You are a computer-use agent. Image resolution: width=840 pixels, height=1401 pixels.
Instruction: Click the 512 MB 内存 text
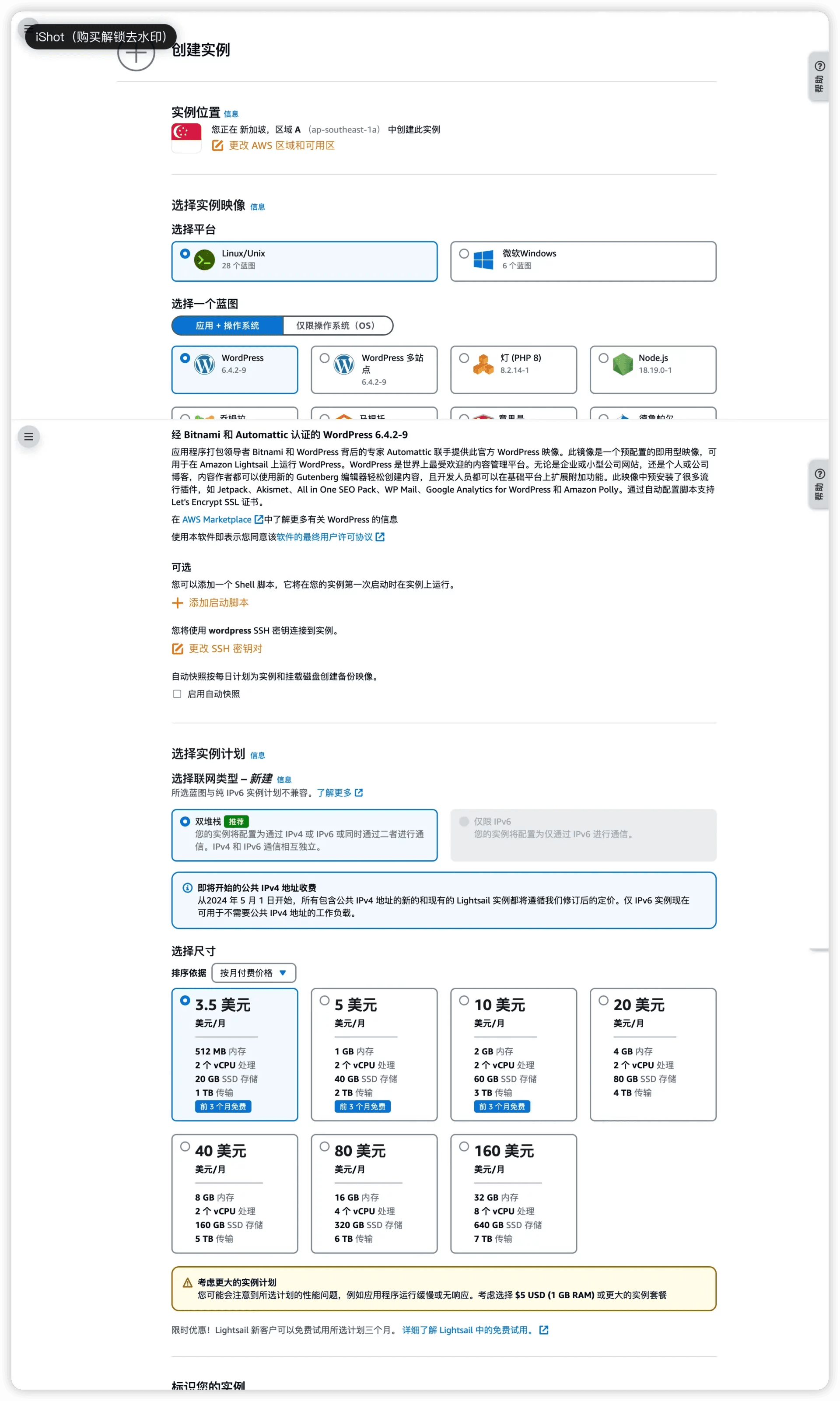click(x=220, y=1051)
